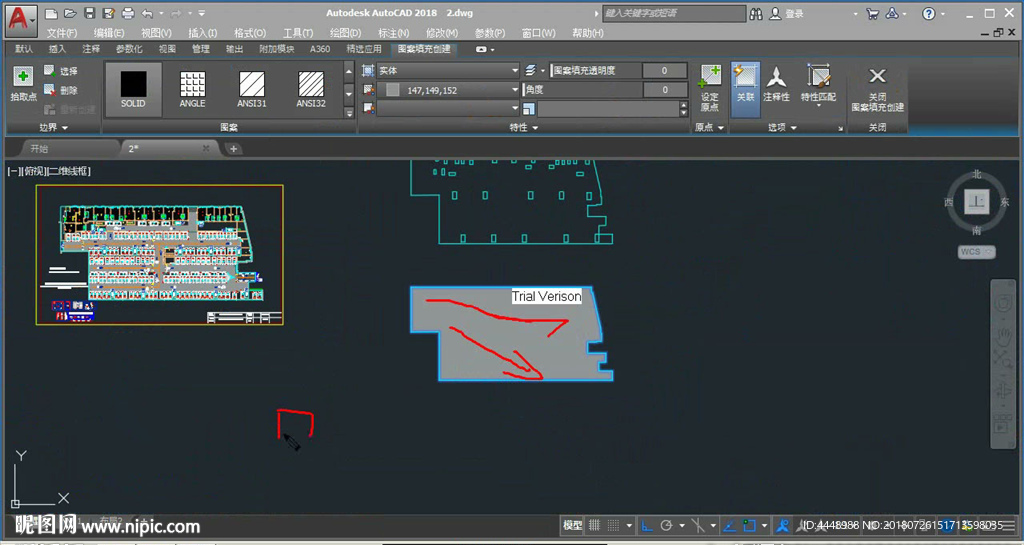The image size is (1024, 545).
Task: Toggle snap mode in the status bar
Action: click(x=614, y=525)
